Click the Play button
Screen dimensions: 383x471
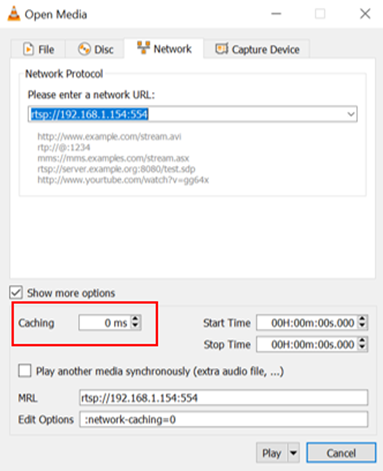(x=272, y=453)
